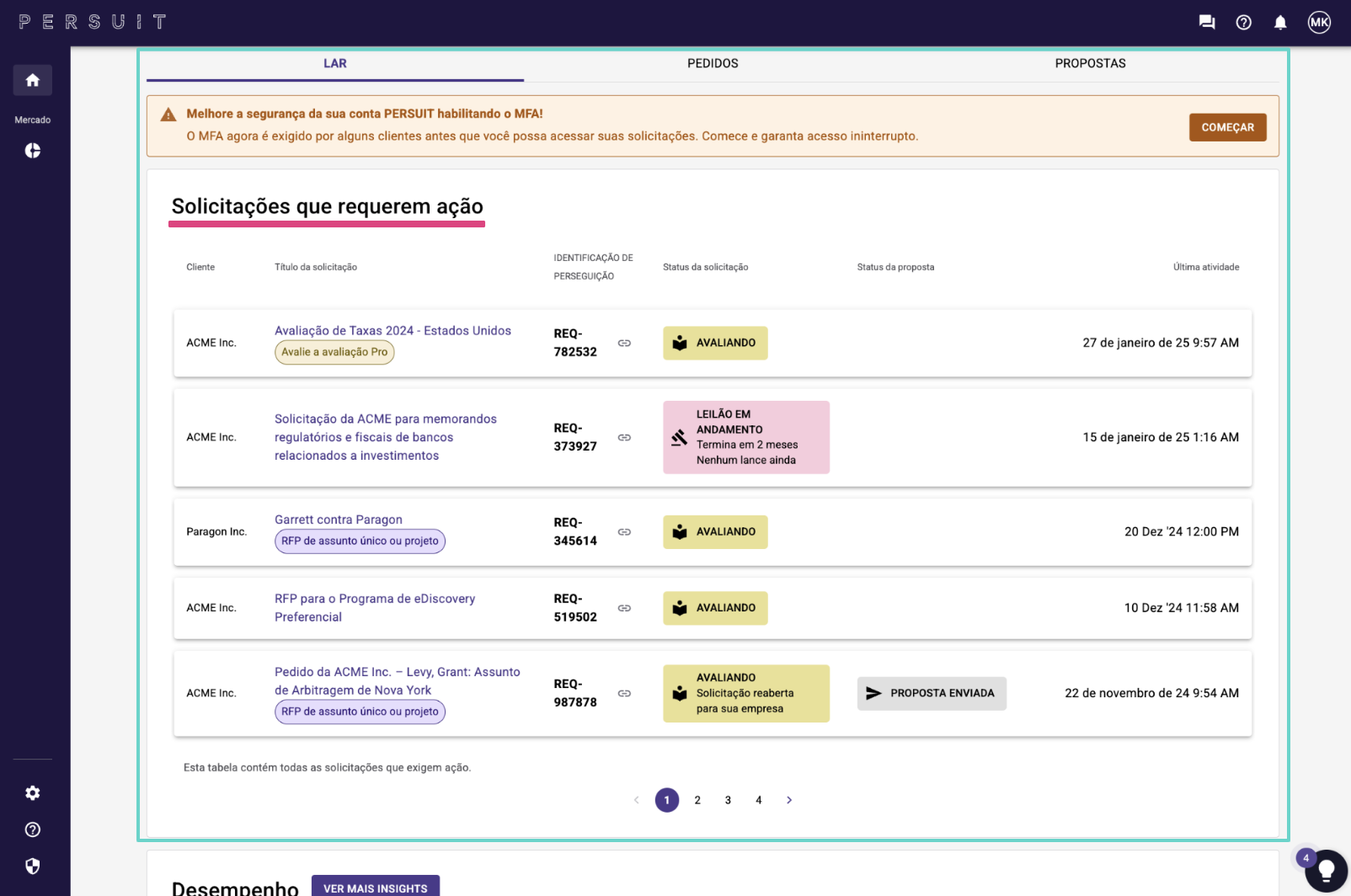Click LEILÃO EM ANDAMENTO status badge
The height and width of the screenshot is (896, 1351).
coord(746,437)
